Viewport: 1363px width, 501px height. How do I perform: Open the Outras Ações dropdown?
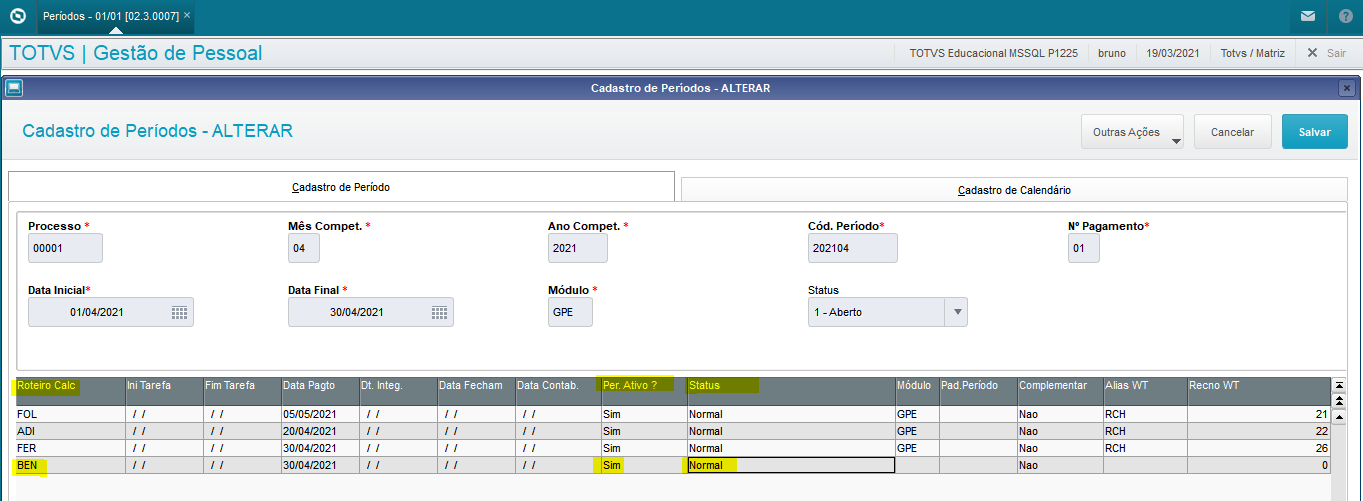1133,132
